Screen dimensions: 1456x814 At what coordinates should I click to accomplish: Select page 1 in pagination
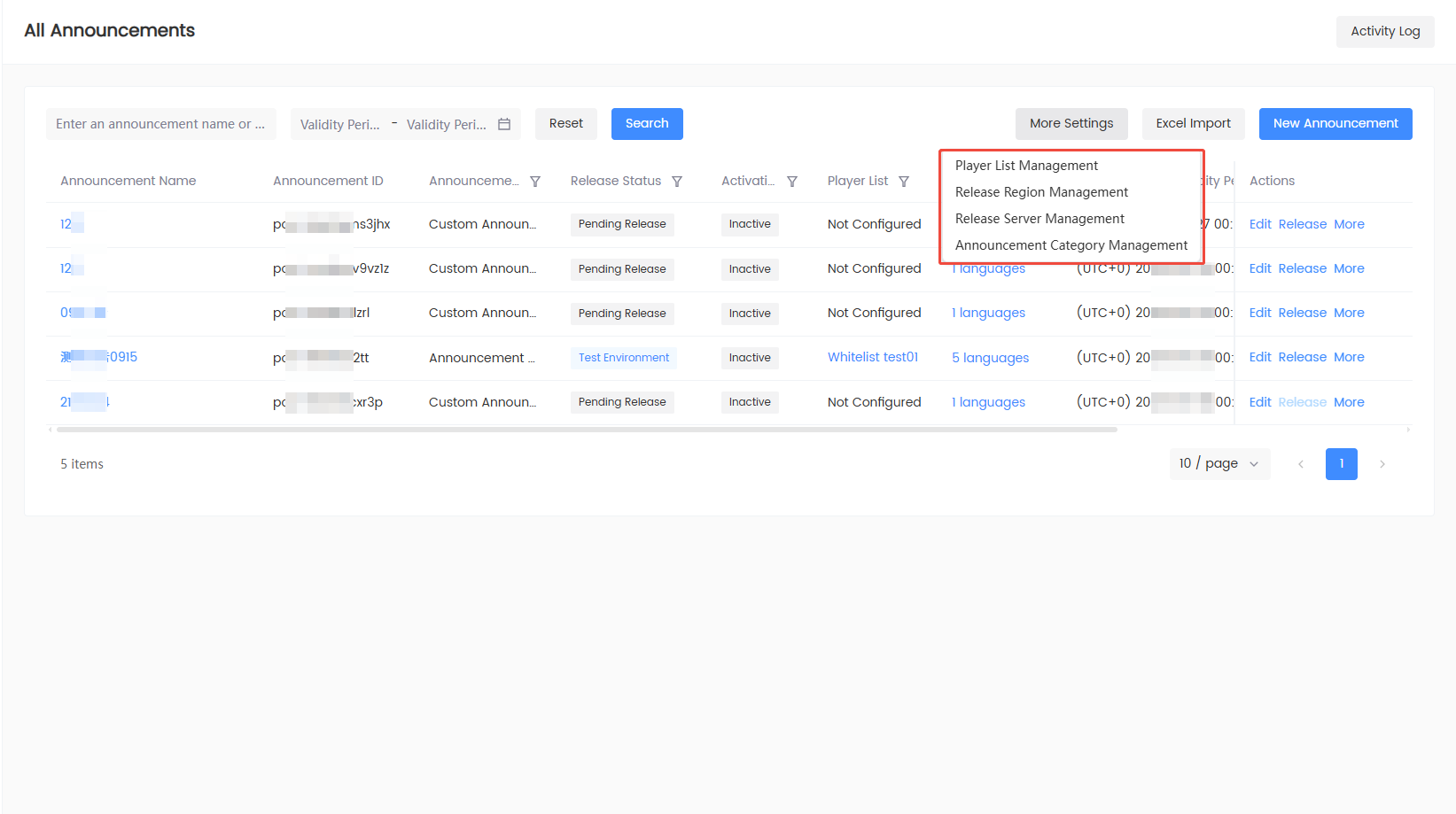[1342, 464]
